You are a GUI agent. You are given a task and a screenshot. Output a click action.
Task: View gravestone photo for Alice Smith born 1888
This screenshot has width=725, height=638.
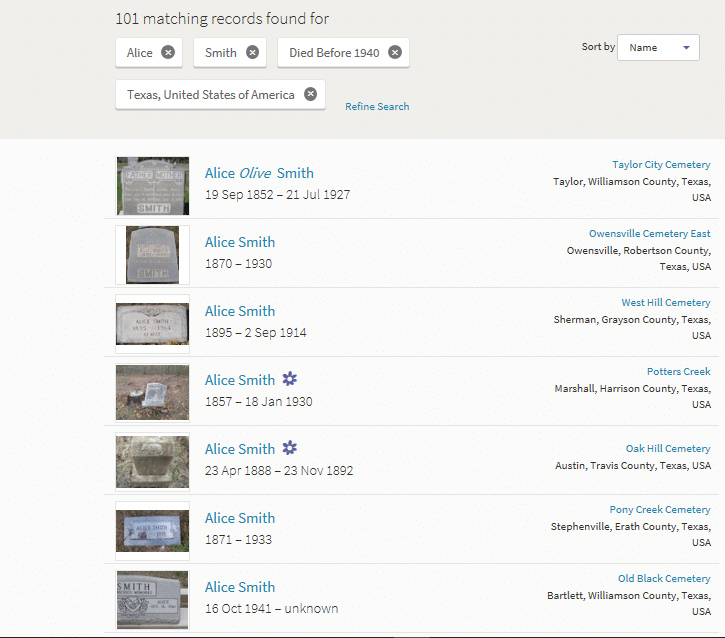pyautogui.click(x=152, y=461)
